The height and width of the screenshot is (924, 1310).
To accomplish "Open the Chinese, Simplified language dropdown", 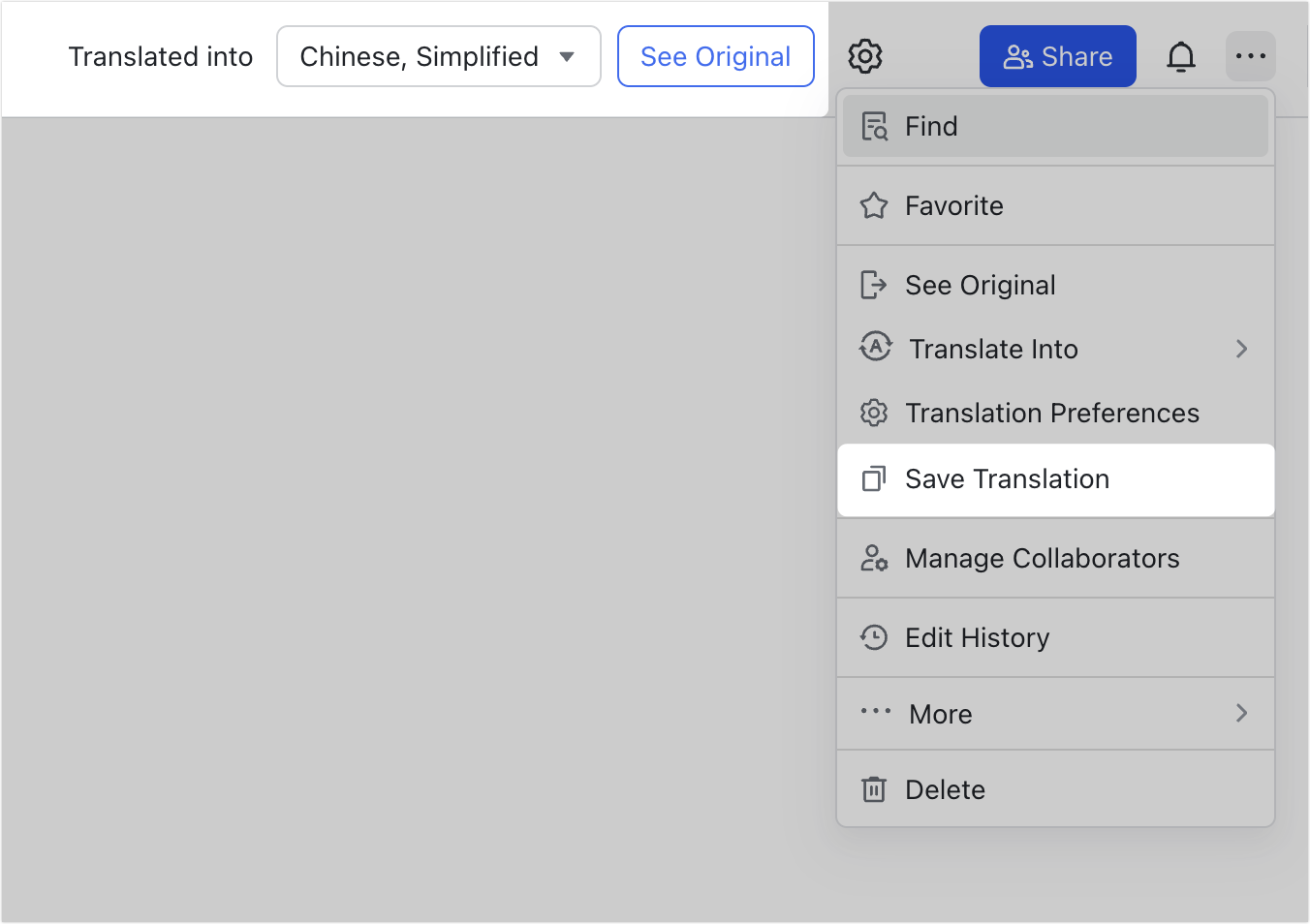I will (438, 56).
